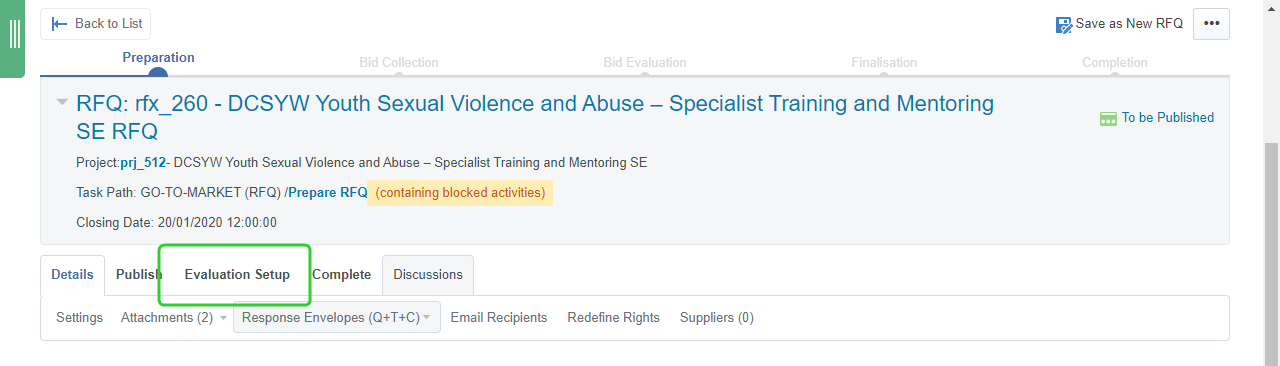The height and width of the screenshot is (366, 1280).
Task: Switch to the Evaluation Setup tab
Action: 237,275
